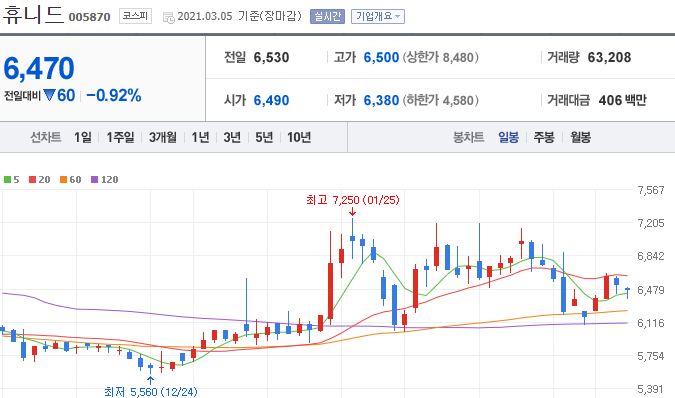Click the 하한가 4,580 lower limit text
The height and width of the screenshot is (398, 675).
(440, 100)
